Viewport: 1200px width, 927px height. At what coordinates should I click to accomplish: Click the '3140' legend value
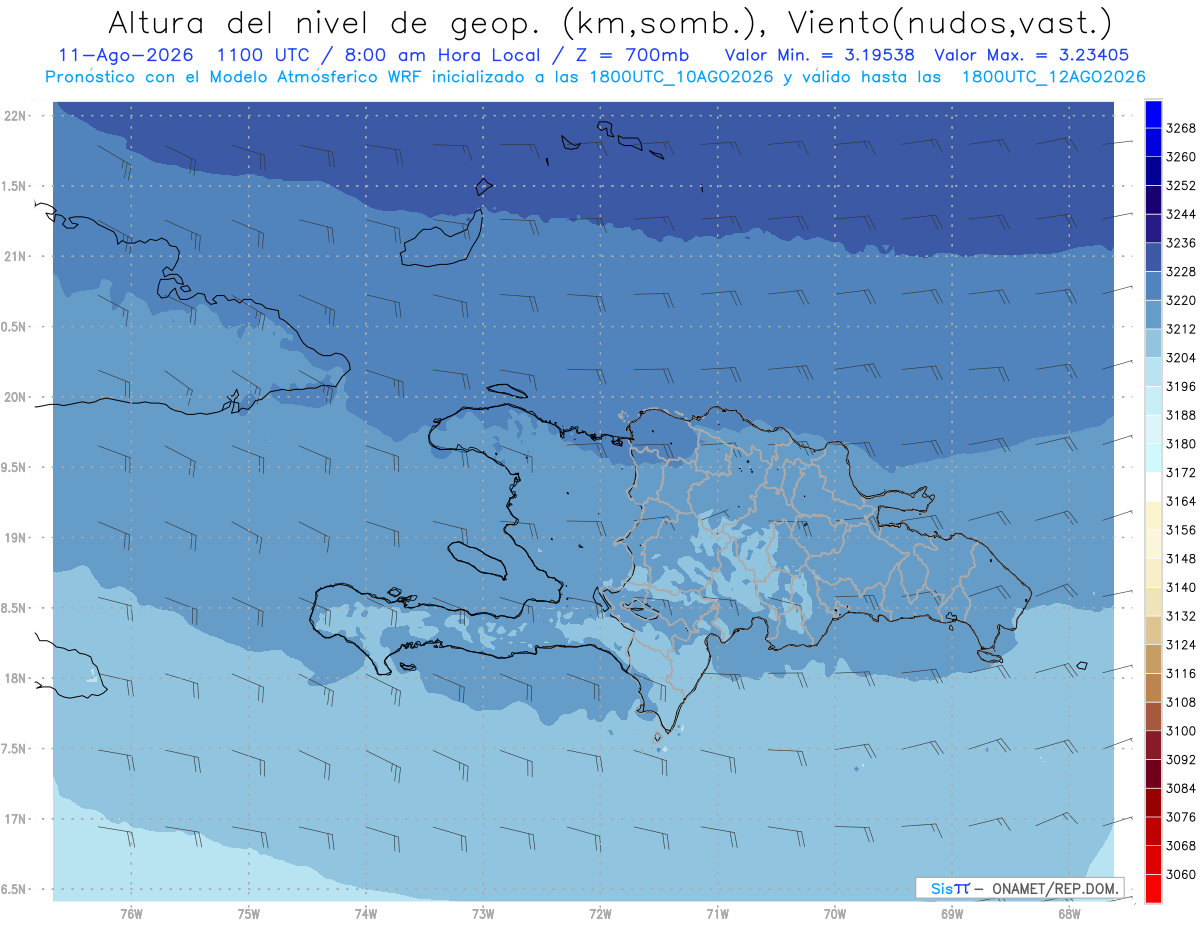(x=1181, y=587)
